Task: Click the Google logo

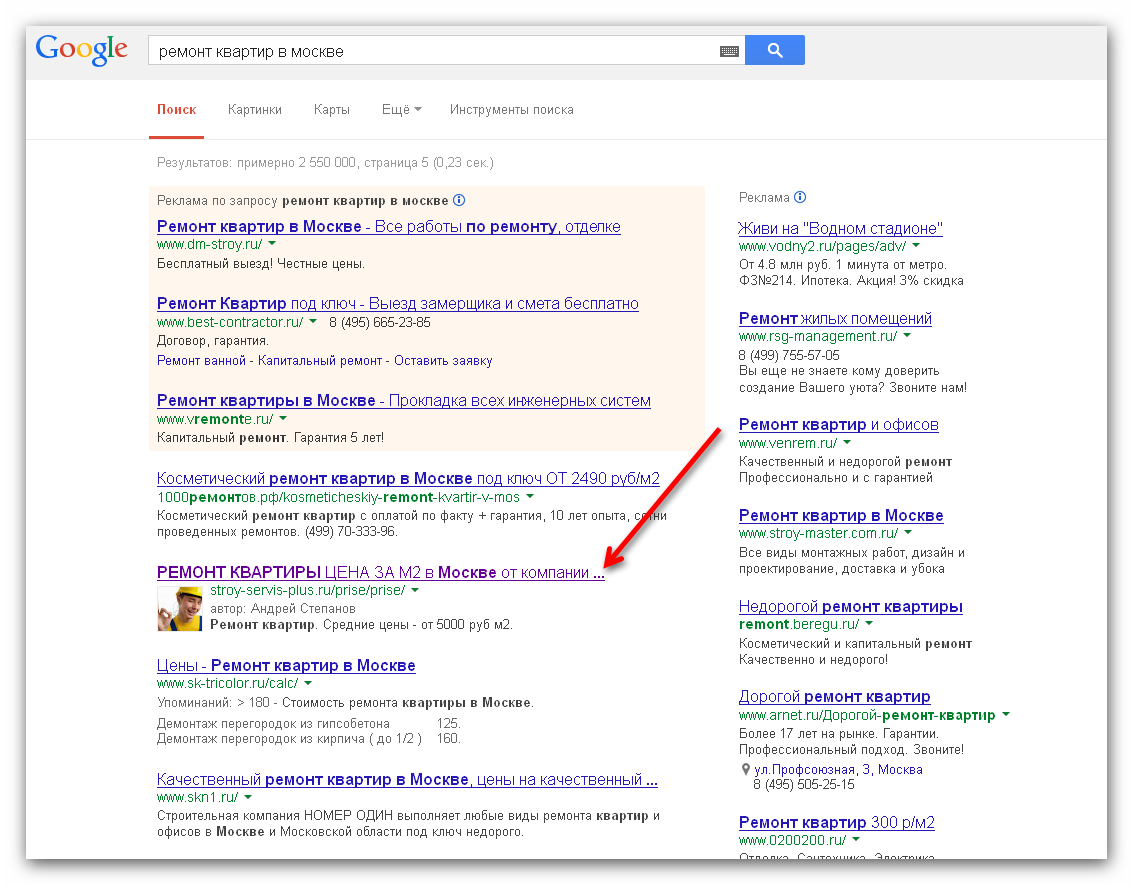Action: [82, 49]
